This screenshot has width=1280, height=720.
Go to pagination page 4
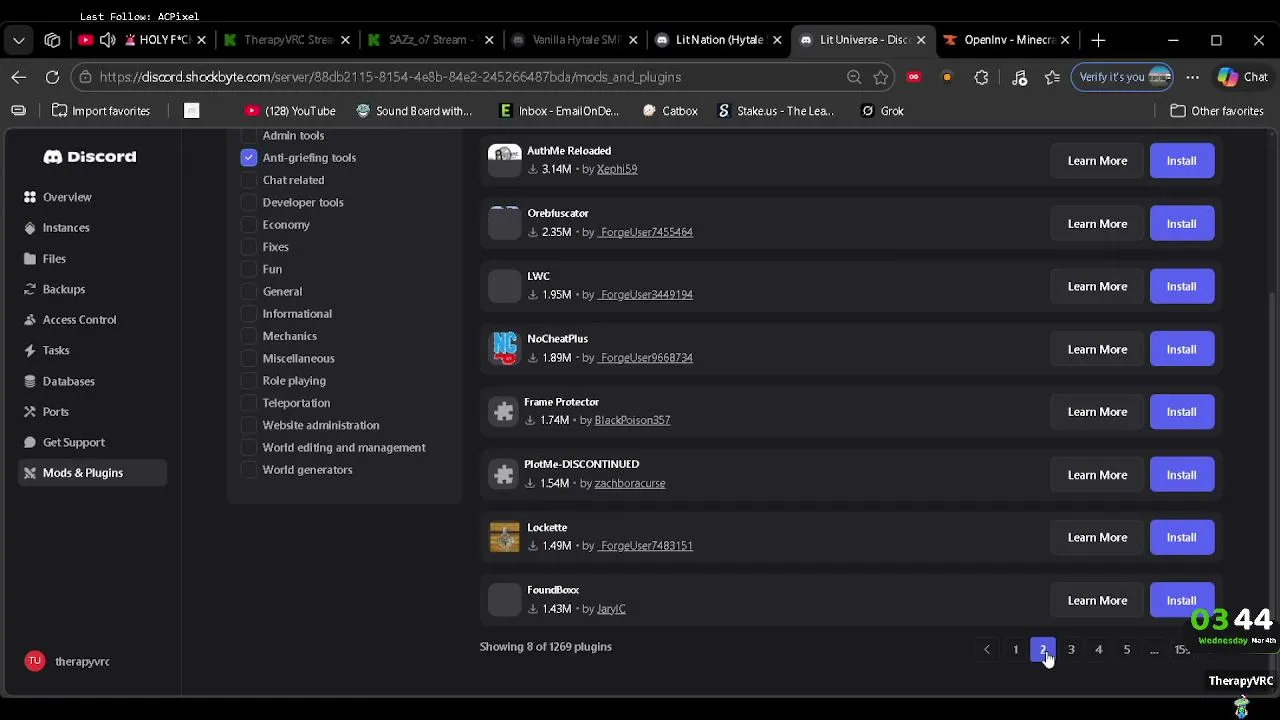1099,650
